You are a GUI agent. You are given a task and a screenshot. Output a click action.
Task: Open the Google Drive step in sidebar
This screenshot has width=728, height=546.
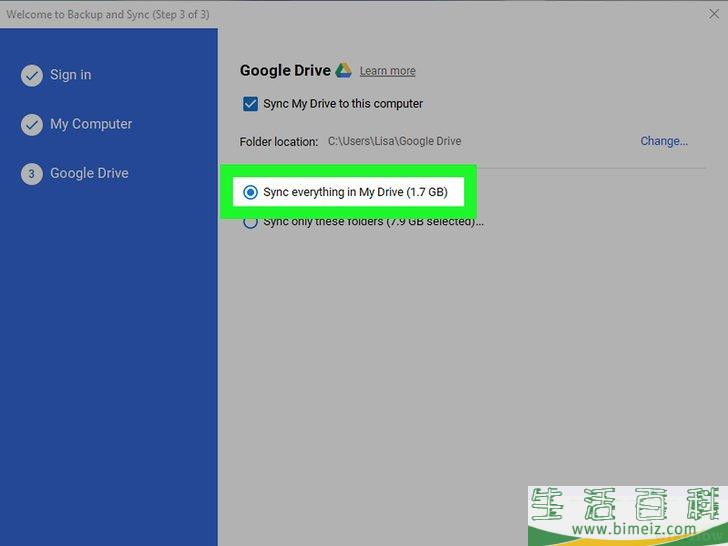pos(89,173)
